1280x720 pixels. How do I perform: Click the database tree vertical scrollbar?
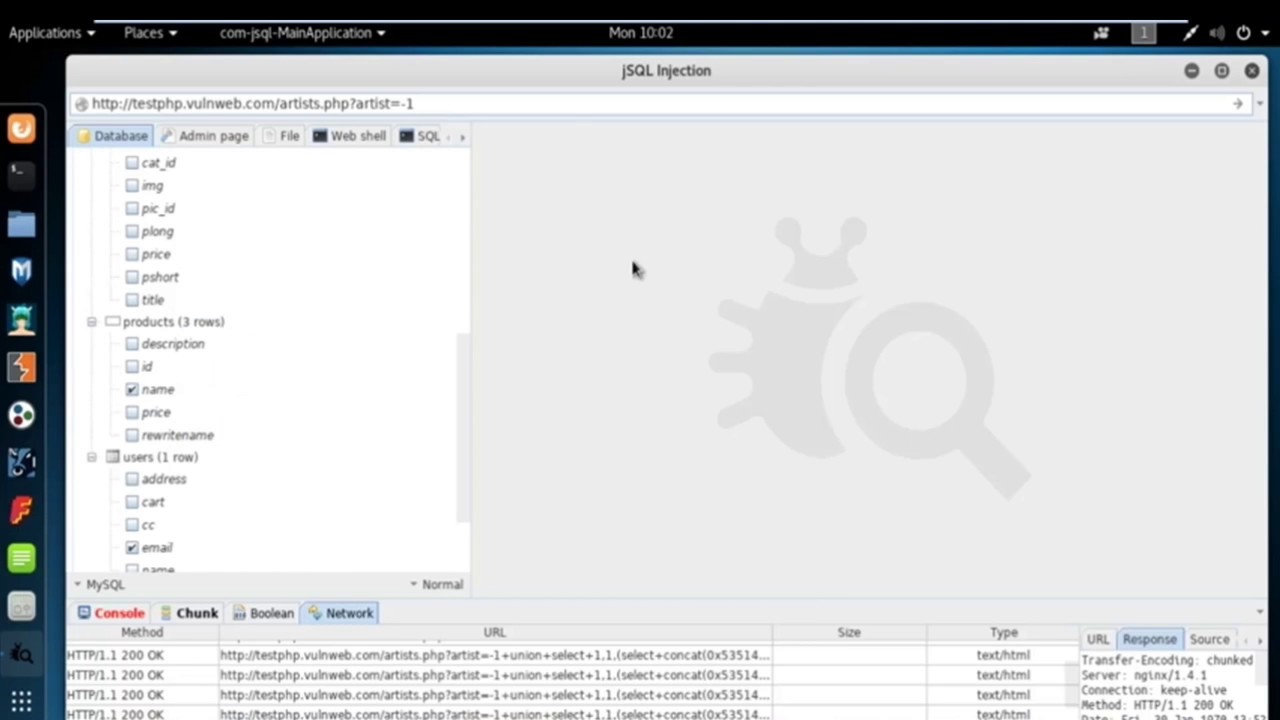click(463, 428)
